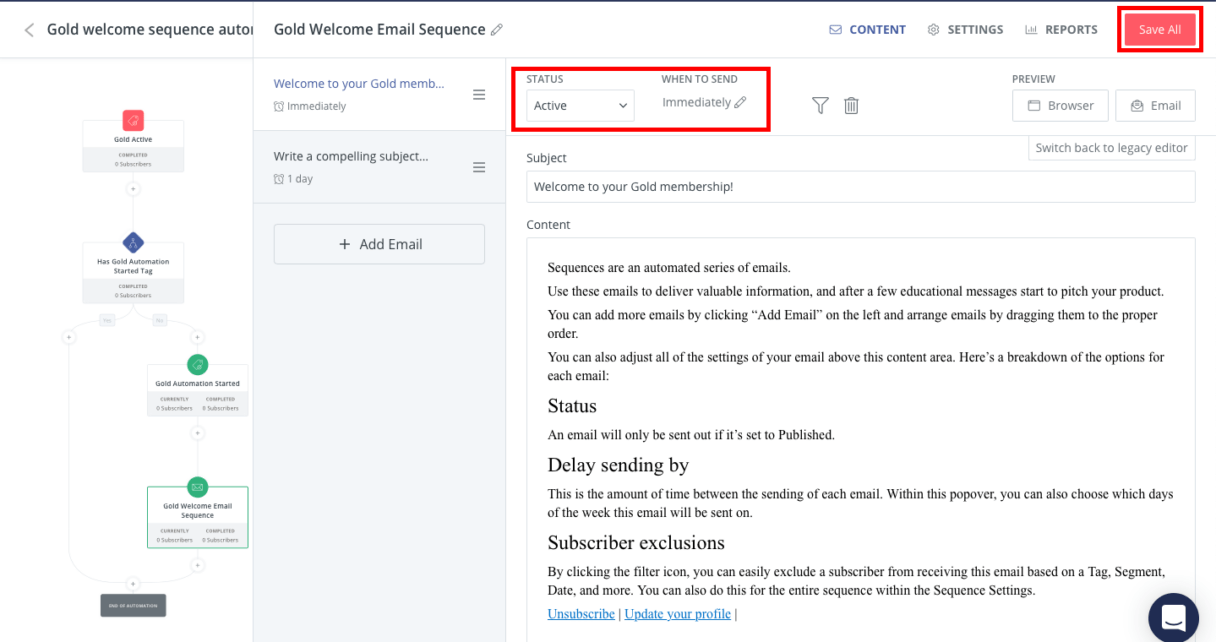Open the Content tab

pyautogui.click(x=867, y=30)
